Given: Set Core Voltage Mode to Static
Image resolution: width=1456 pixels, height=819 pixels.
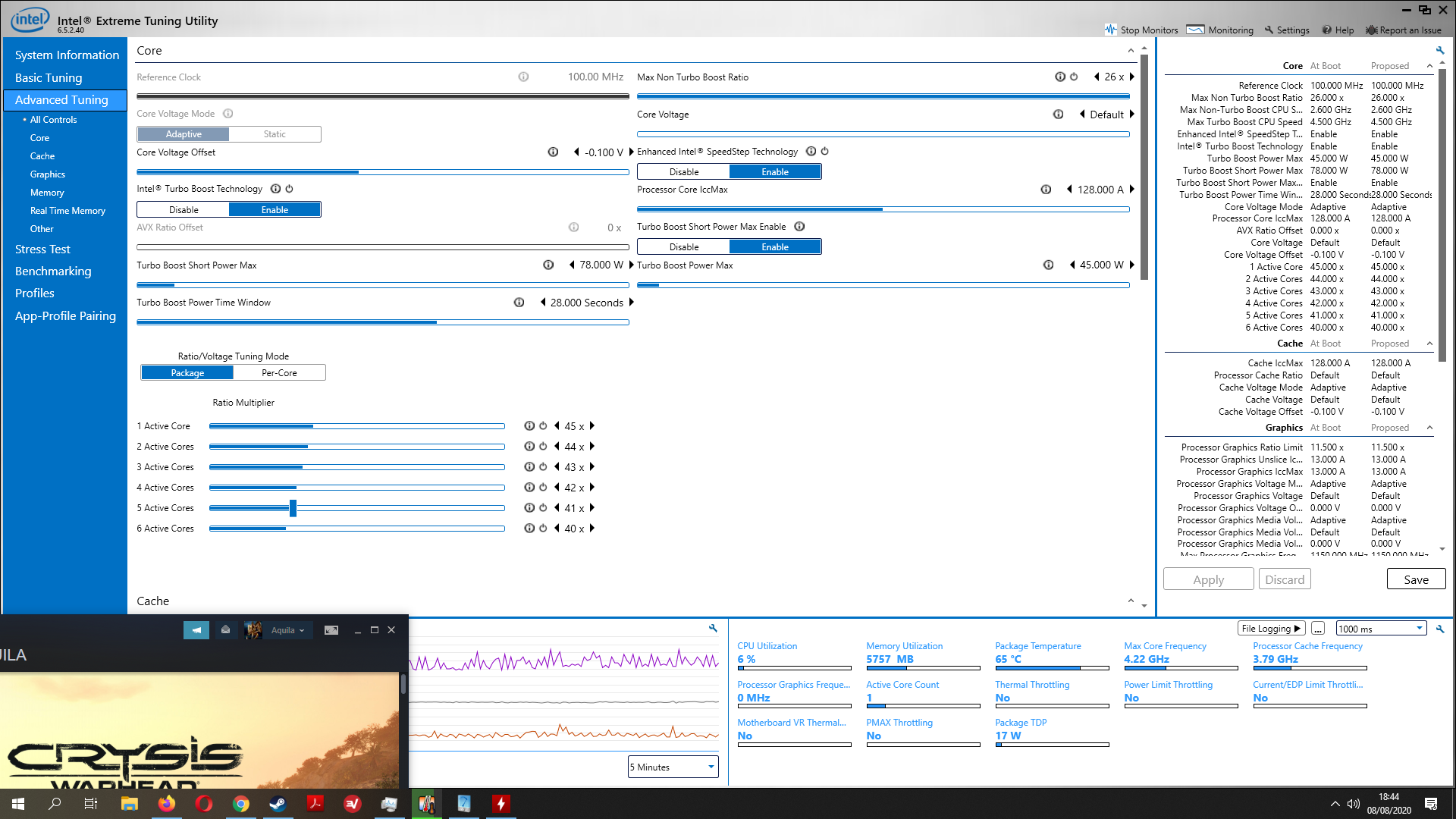Looking at the screenshot, I should 275,134.
